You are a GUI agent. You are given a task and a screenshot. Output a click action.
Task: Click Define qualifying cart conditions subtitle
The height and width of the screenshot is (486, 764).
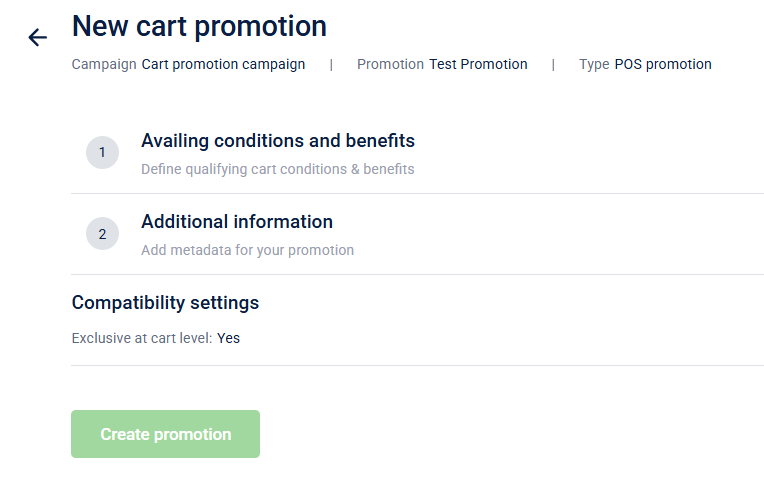277,169
